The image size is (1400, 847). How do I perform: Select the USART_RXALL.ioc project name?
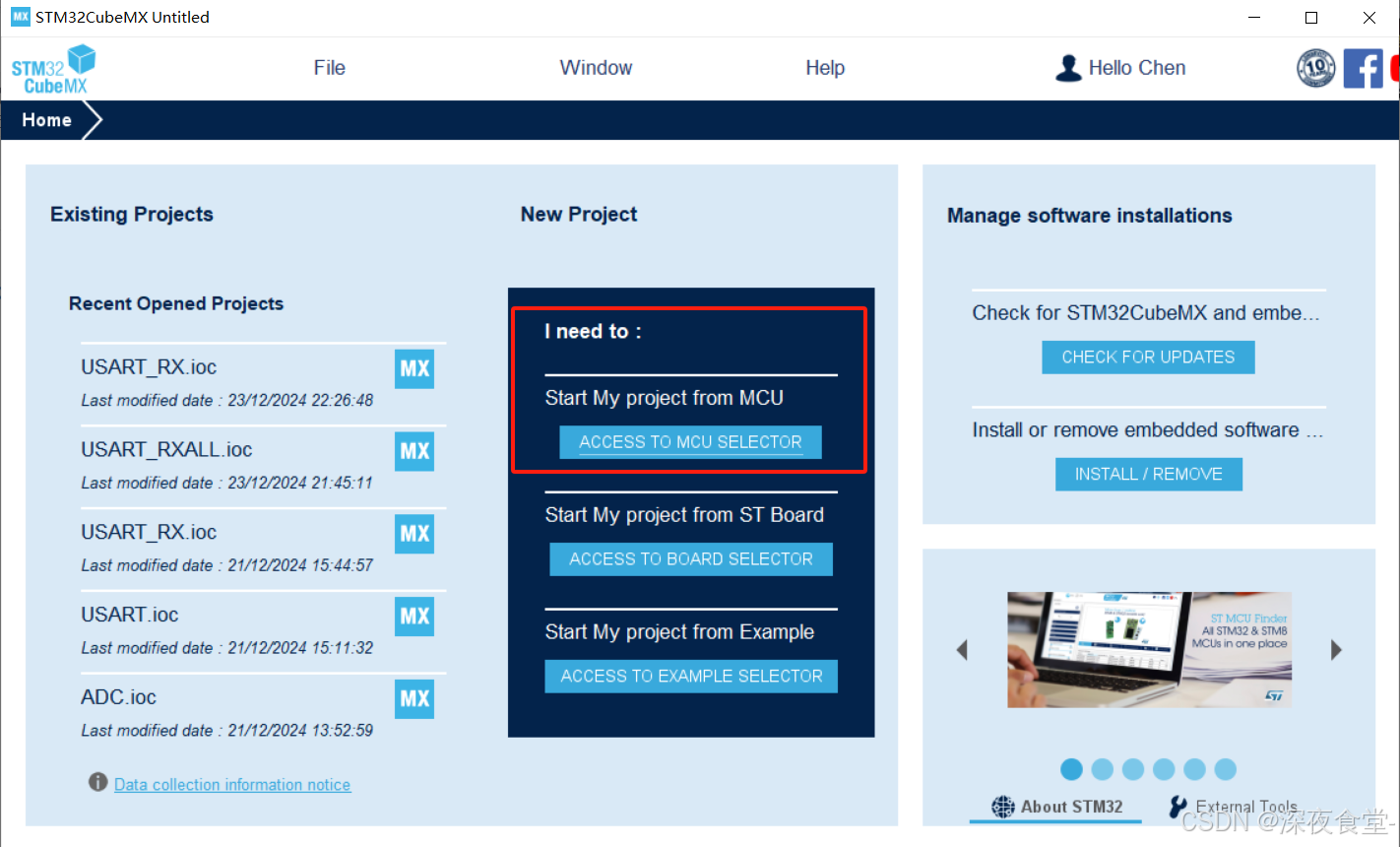pos(166,449)
